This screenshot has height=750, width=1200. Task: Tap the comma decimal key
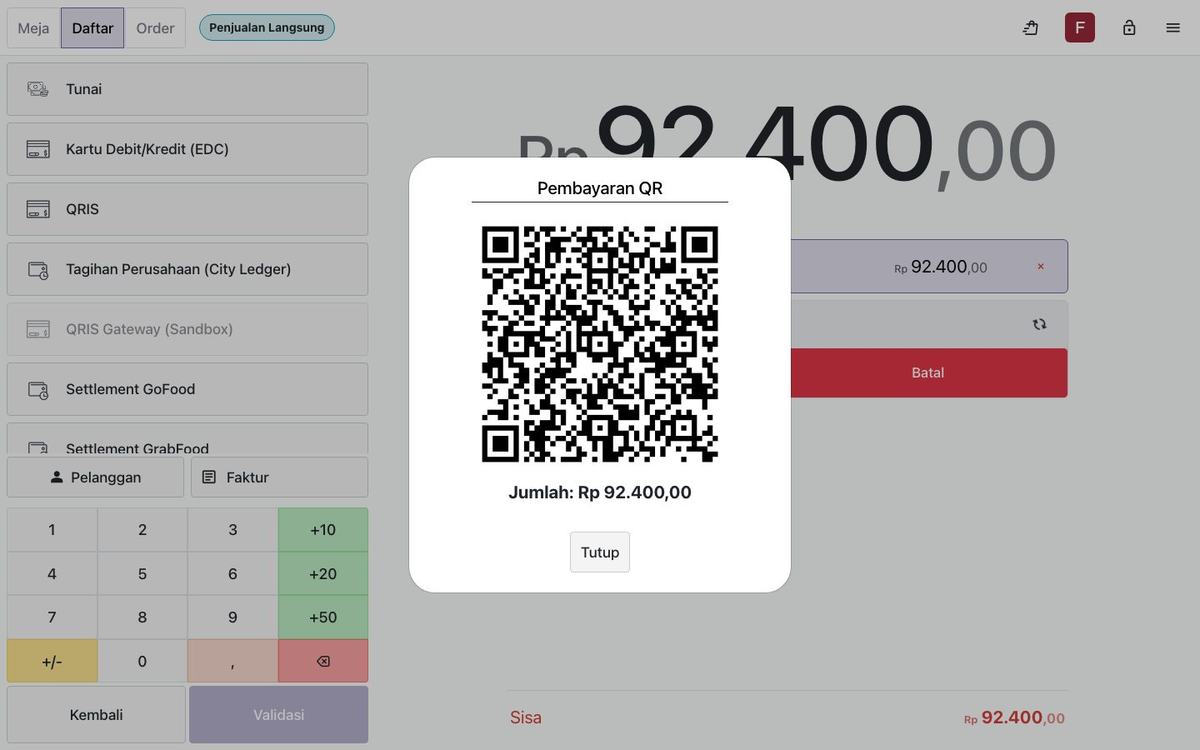pos(233,661)
